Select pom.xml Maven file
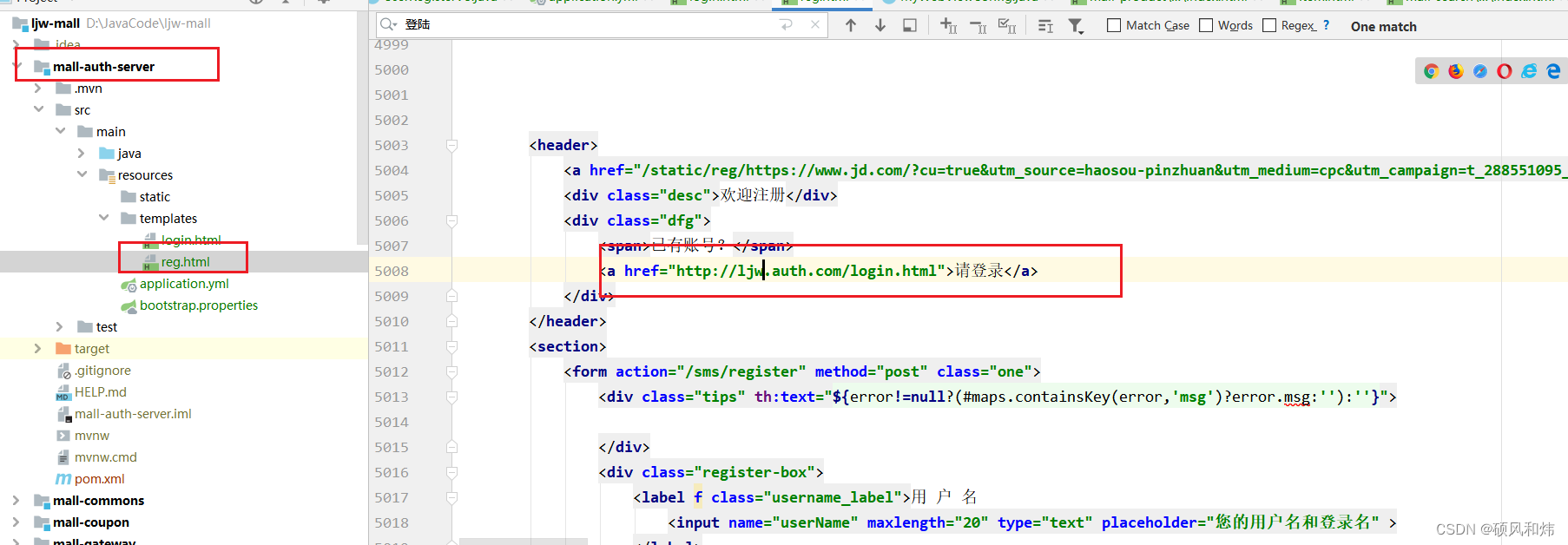Viewport: 1568px width, 545px height. [99, 478]
